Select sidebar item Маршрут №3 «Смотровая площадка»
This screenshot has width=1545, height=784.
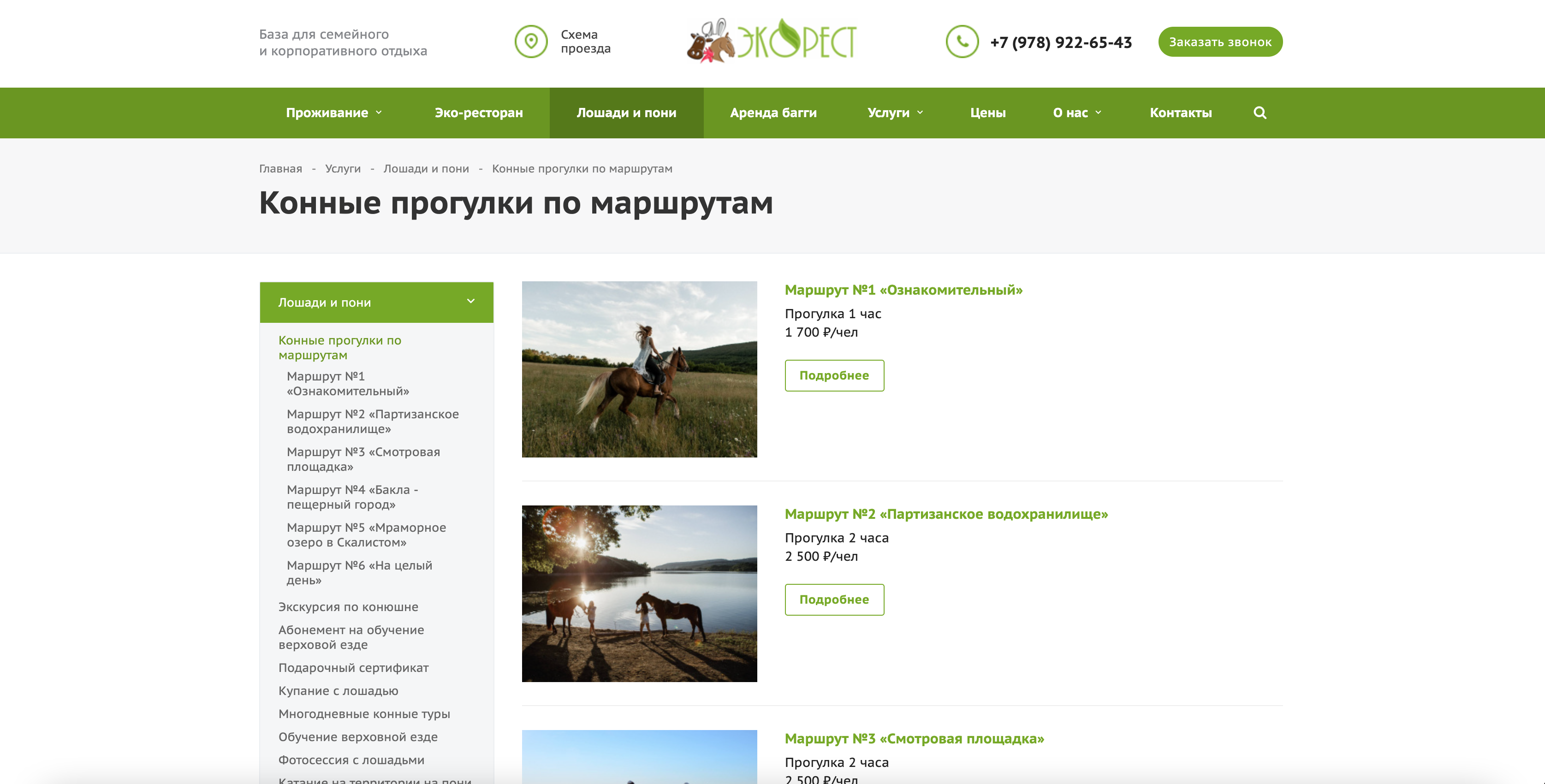[363, 459]
